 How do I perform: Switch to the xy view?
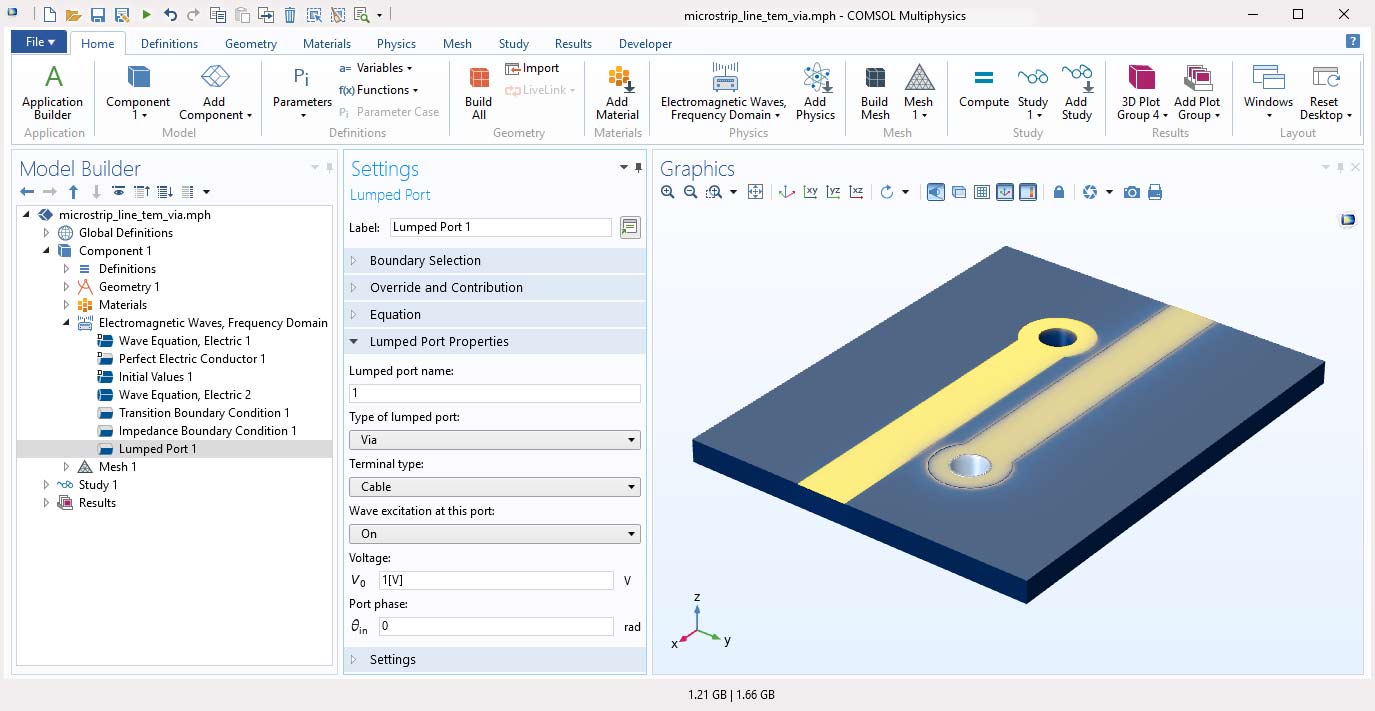810,192
